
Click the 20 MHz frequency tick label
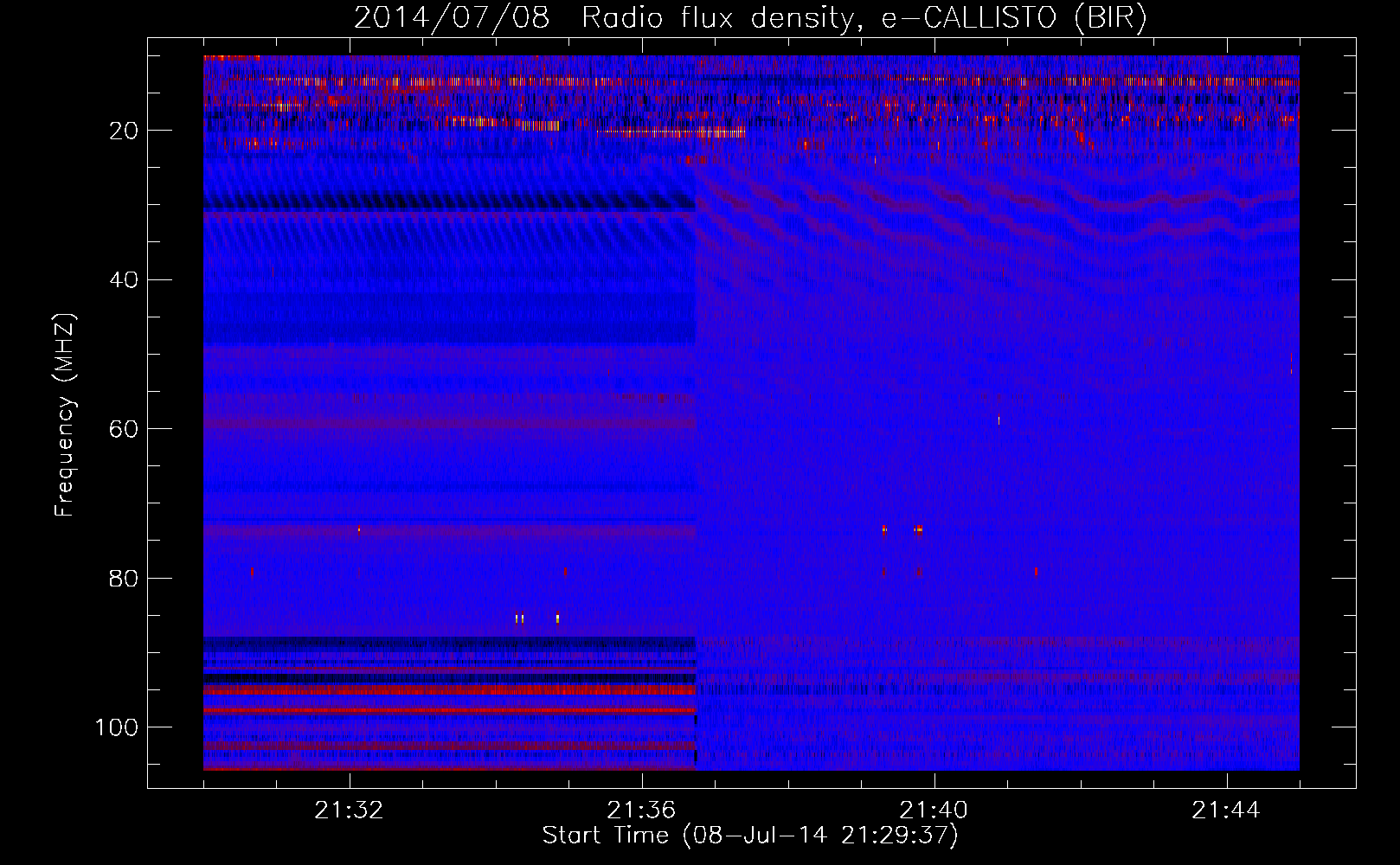[125, 131]
